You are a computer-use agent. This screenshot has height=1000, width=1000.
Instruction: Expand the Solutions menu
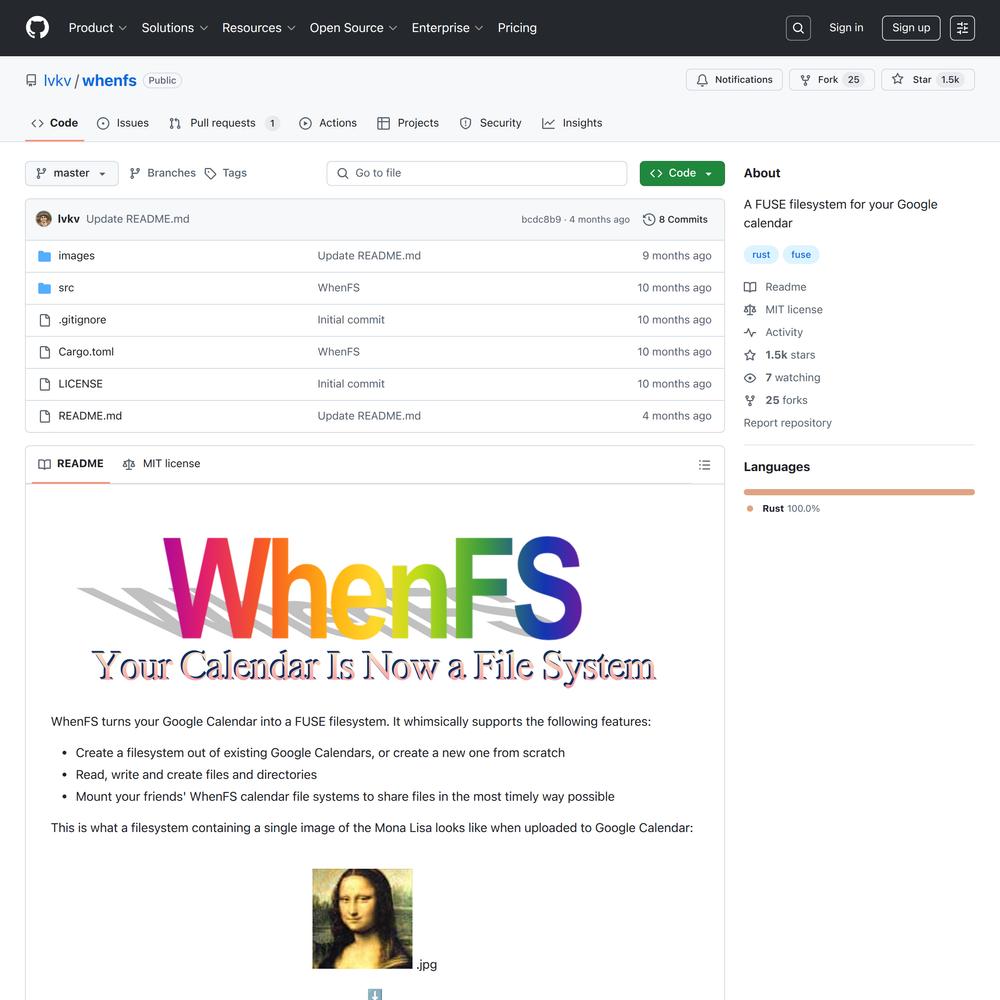pos(175,28)
